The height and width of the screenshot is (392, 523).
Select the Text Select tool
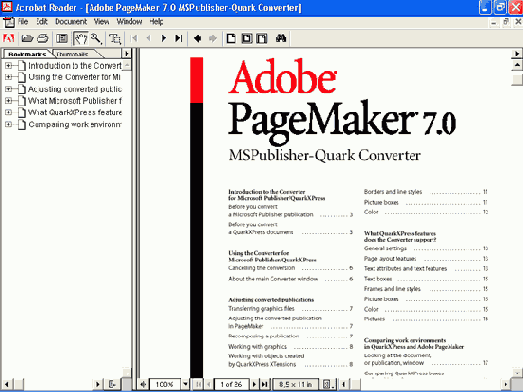(x=115, y=39)
